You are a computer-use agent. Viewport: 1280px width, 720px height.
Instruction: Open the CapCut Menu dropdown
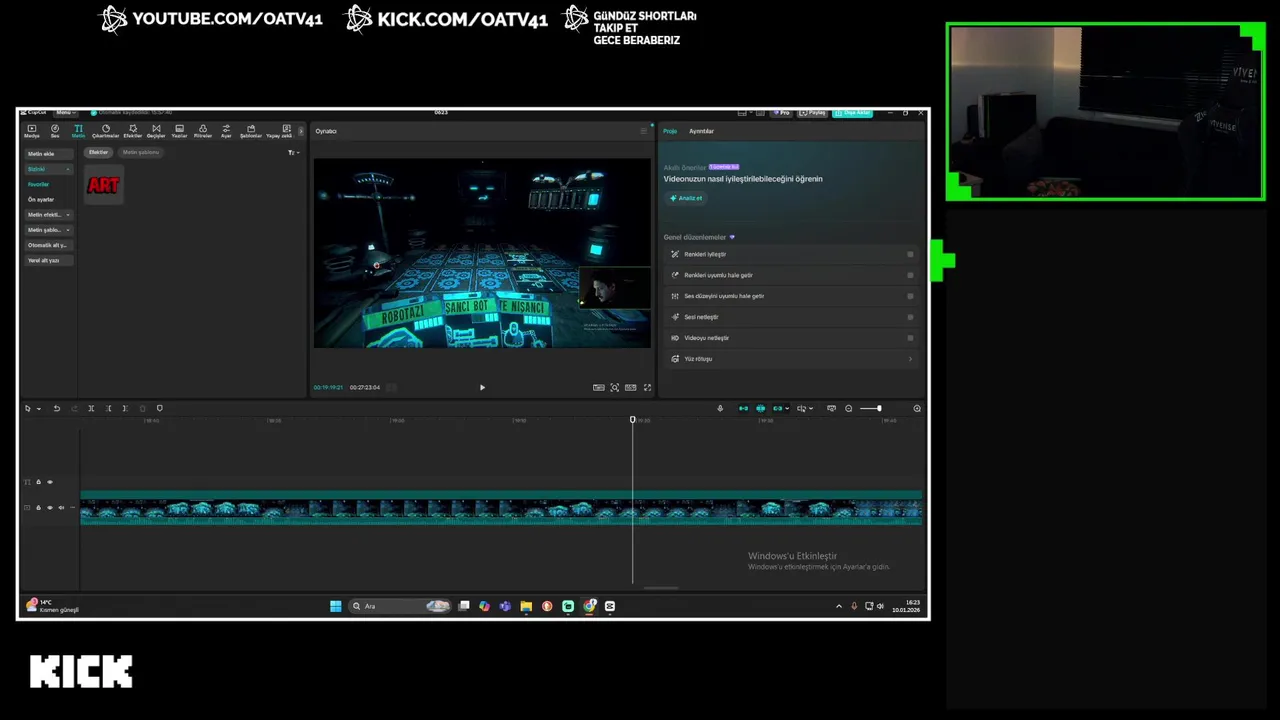65,112
